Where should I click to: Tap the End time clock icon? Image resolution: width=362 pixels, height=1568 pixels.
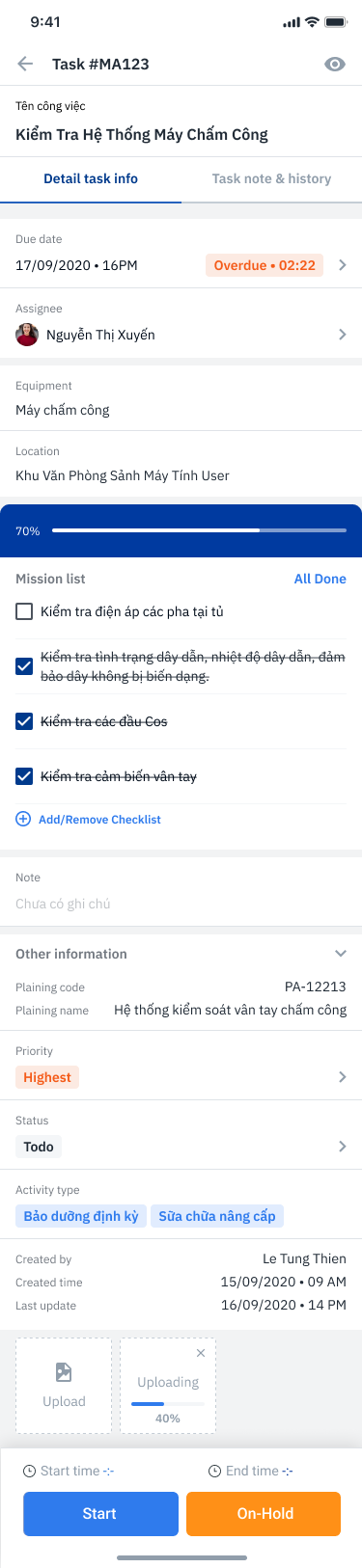coord(215,1471)
